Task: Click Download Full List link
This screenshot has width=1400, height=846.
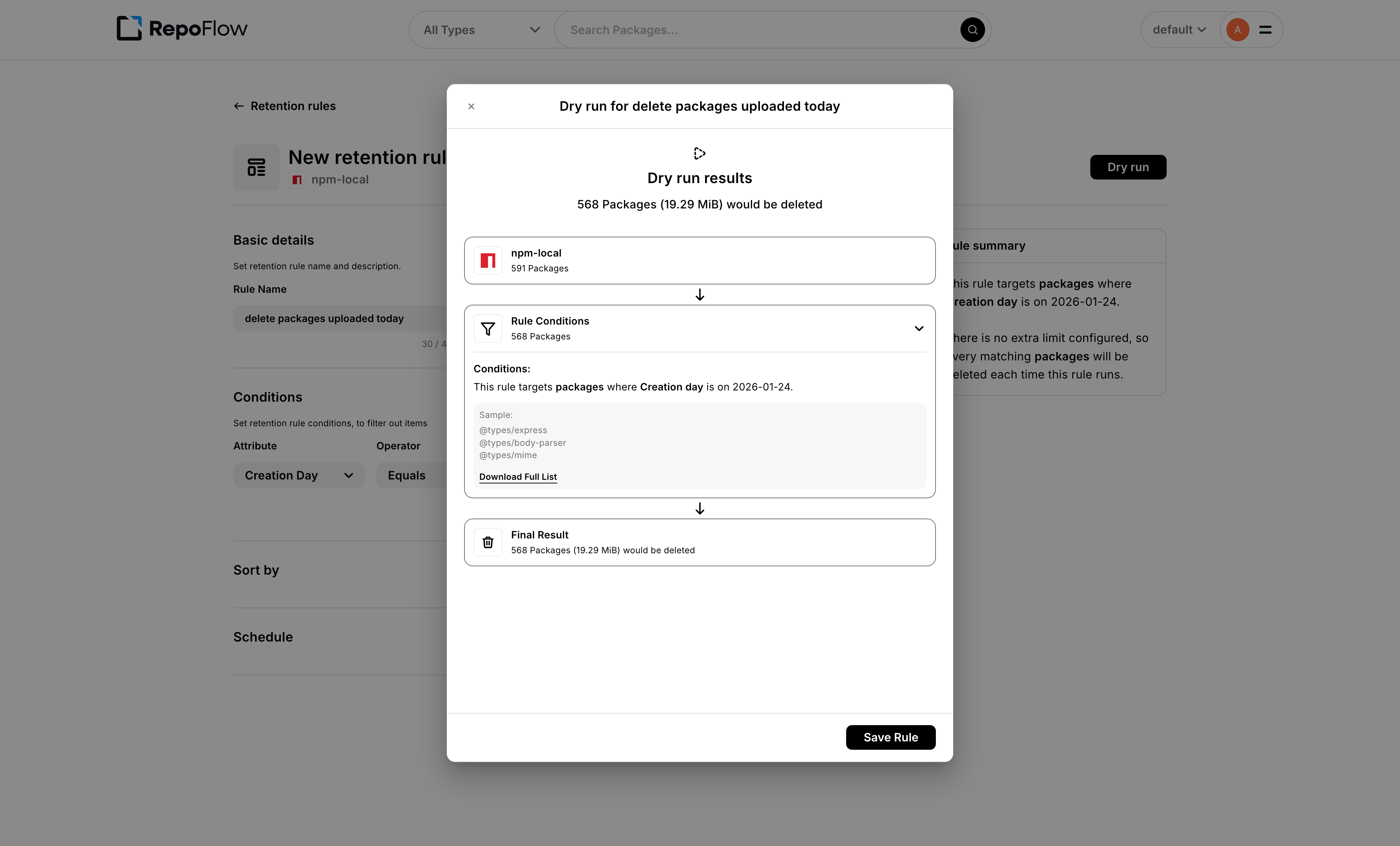Action: click(518, 477)
